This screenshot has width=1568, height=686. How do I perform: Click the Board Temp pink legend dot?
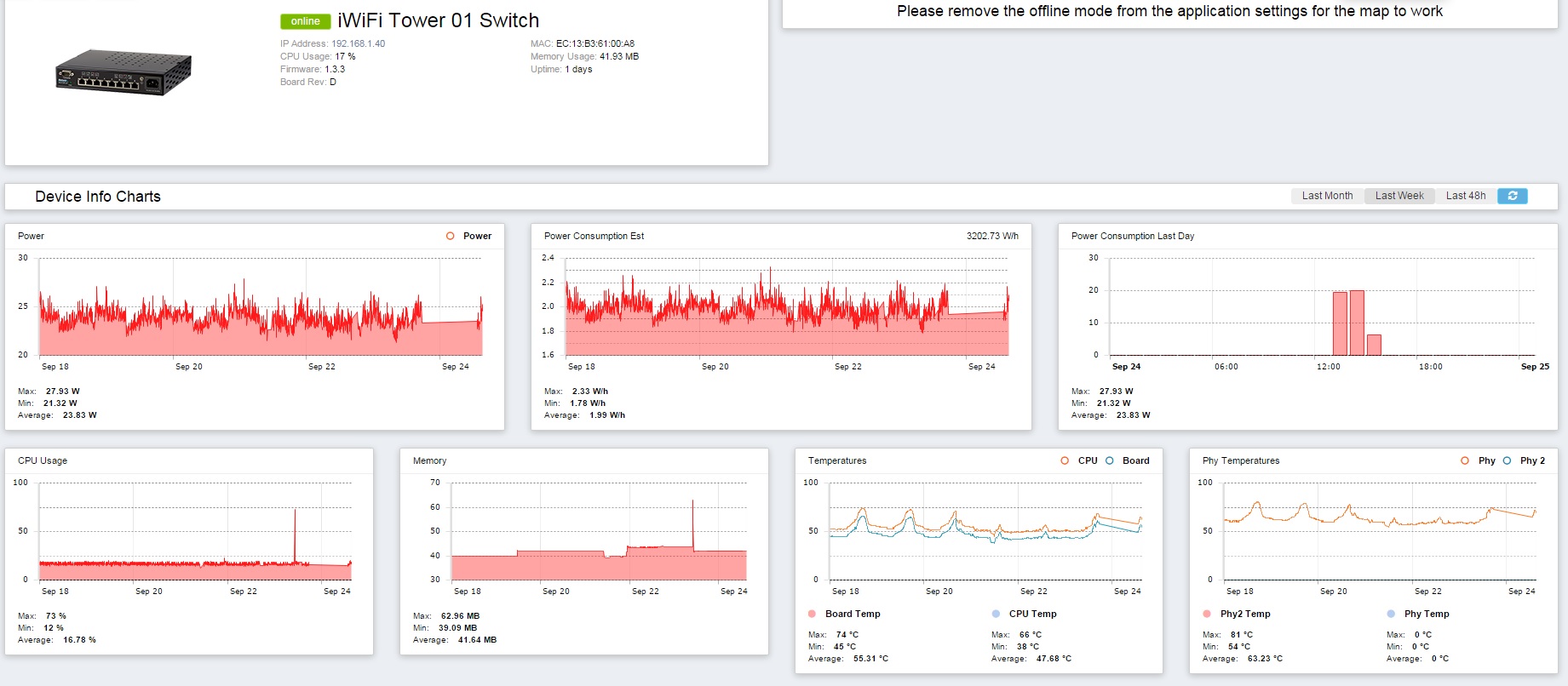point(812,614)
